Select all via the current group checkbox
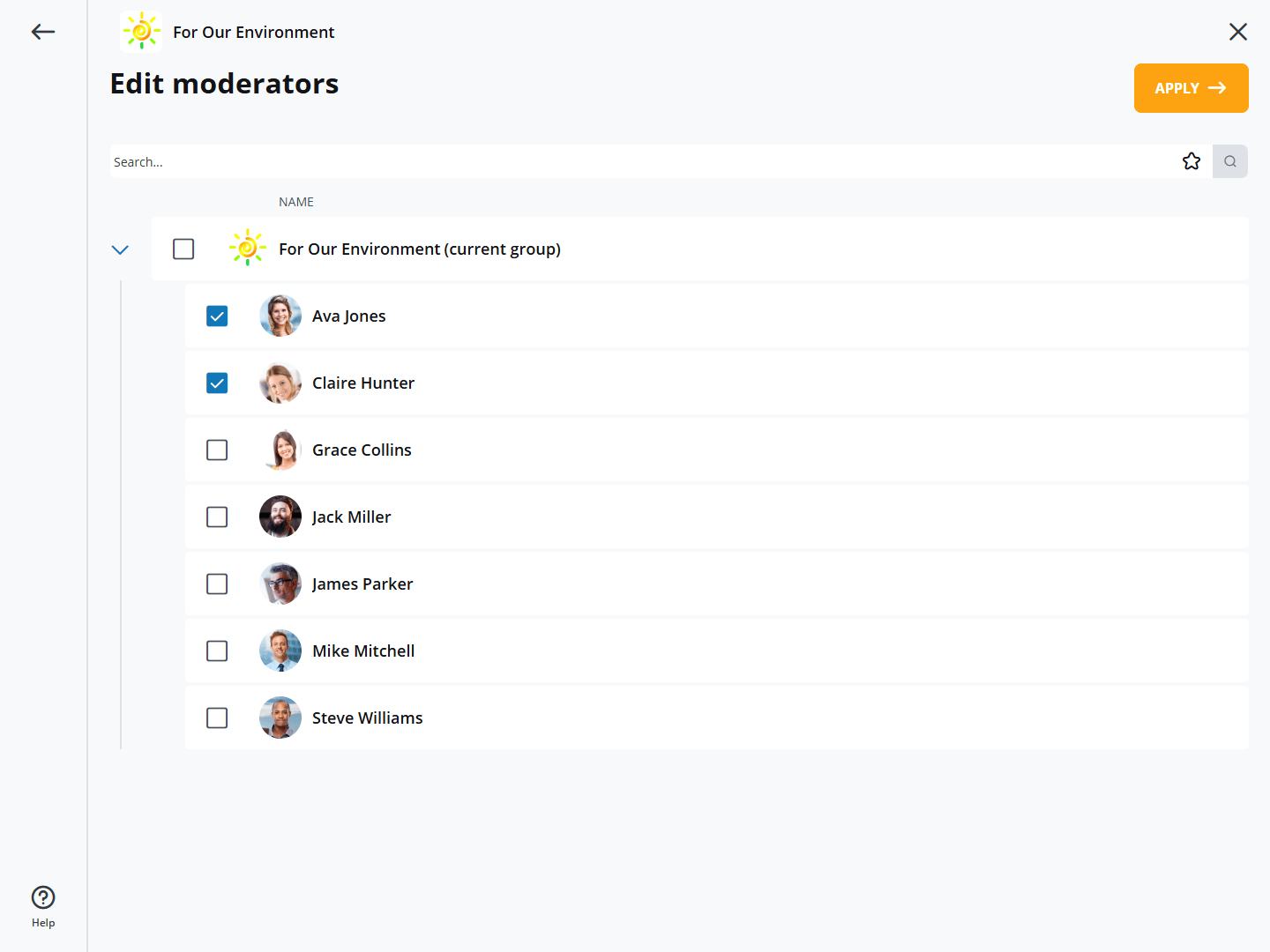 point(183,249)
